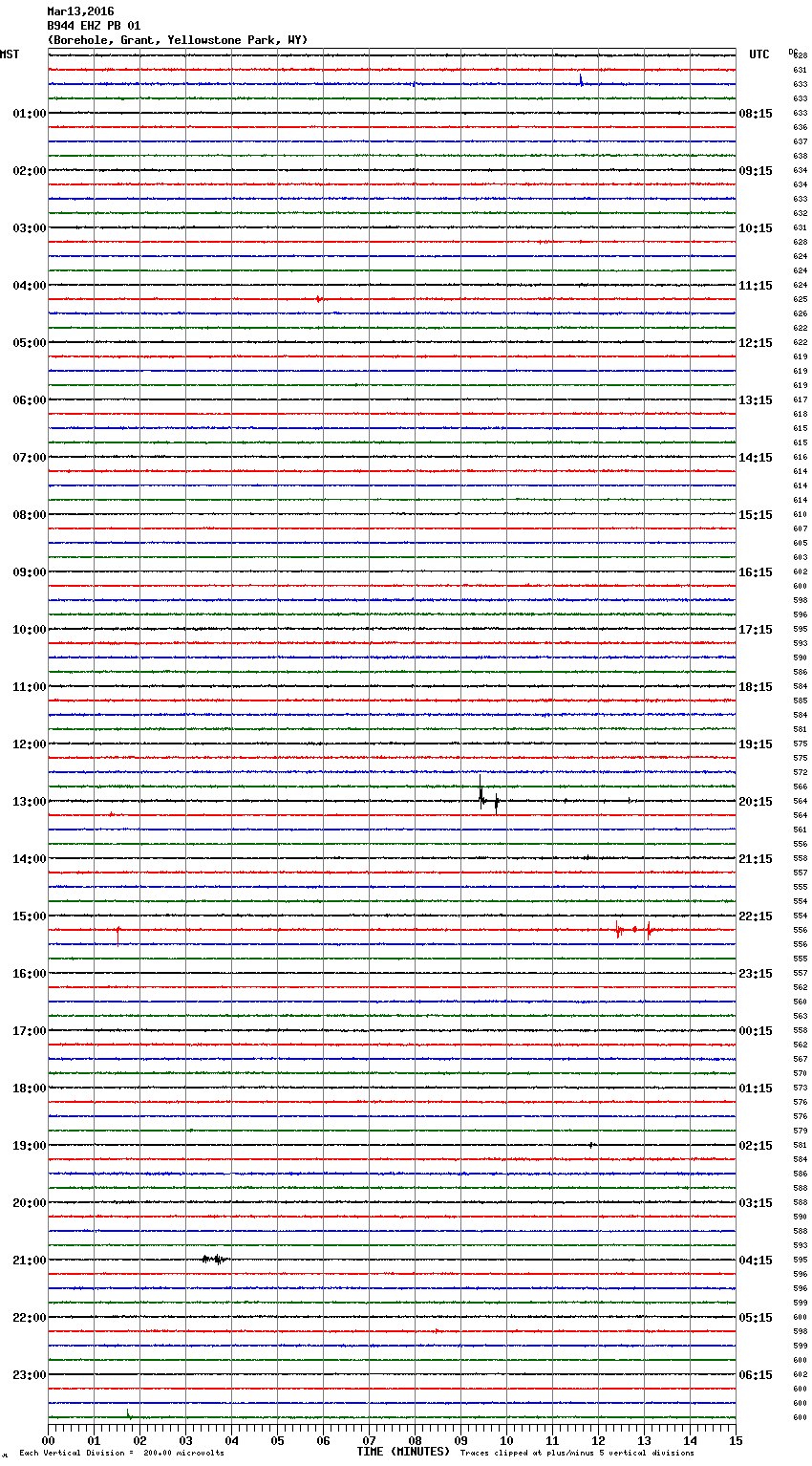Click the 11:15 UTC time label

tap(756, 286)
